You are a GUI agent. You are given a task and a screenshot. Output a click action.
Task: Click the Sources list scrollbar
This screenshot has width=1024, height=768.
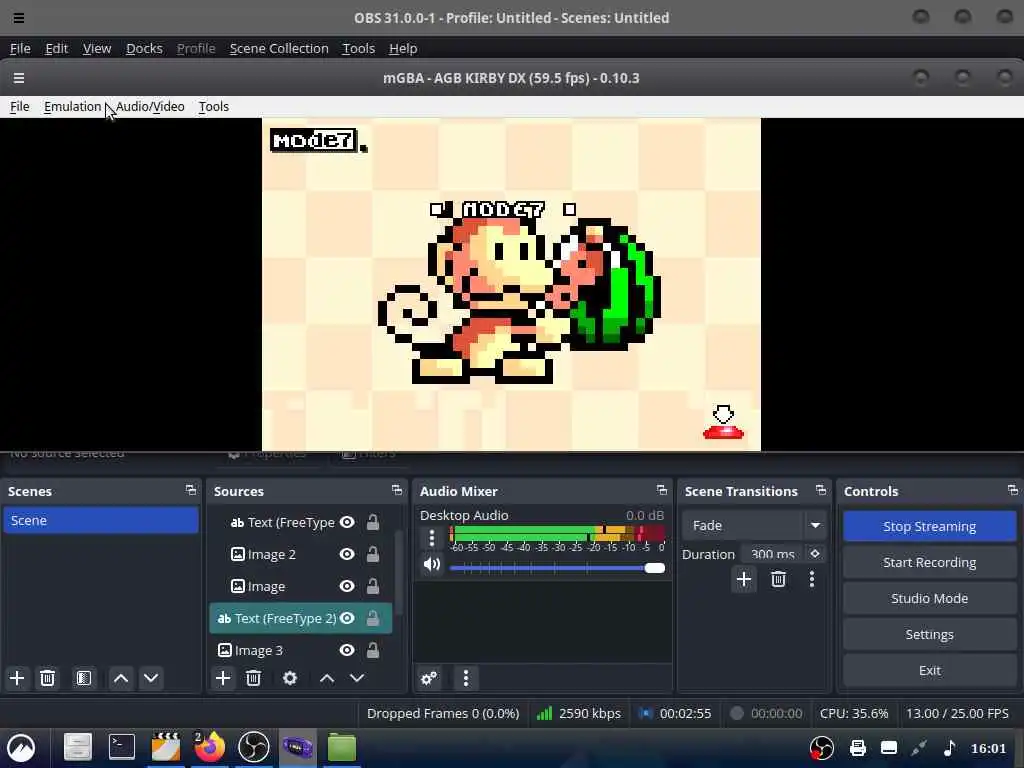[x=396, y=573]
